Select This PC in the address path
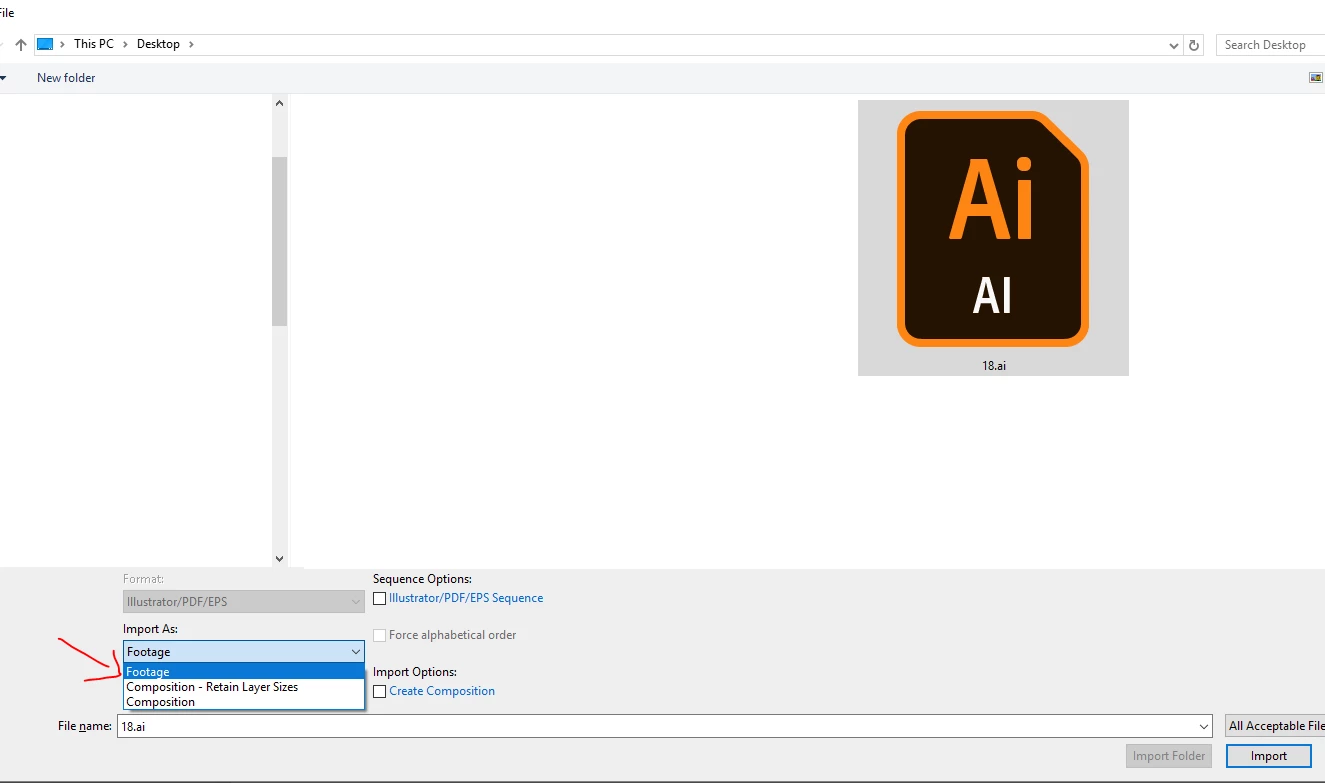The width and height of the screenshot is (1325, 783). pos(94,44)
